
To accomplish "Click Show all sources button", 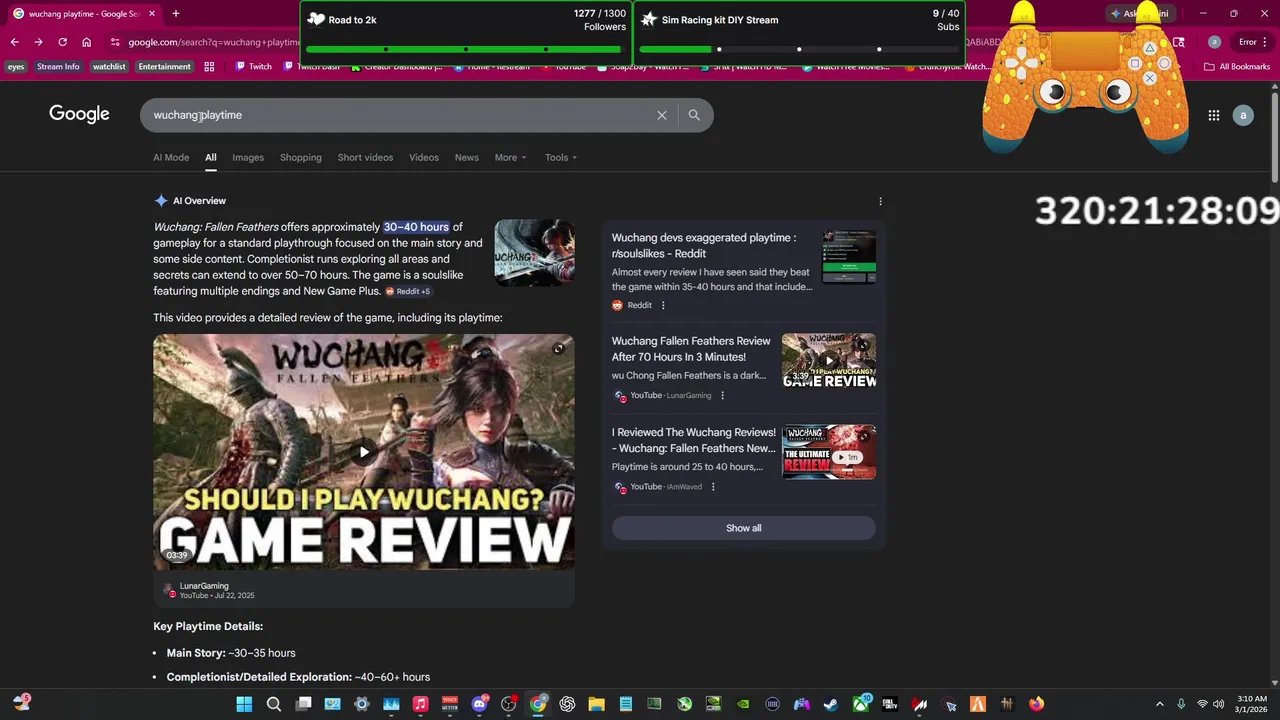I will coord(743,528).
